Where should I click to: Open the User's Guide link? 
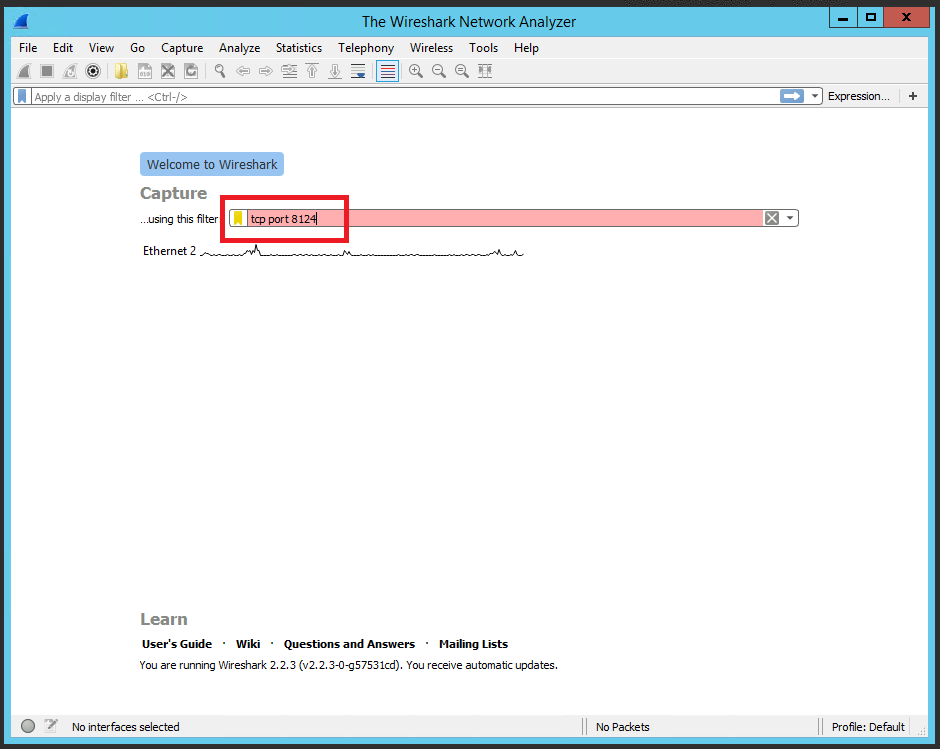(x=177, y=644)
